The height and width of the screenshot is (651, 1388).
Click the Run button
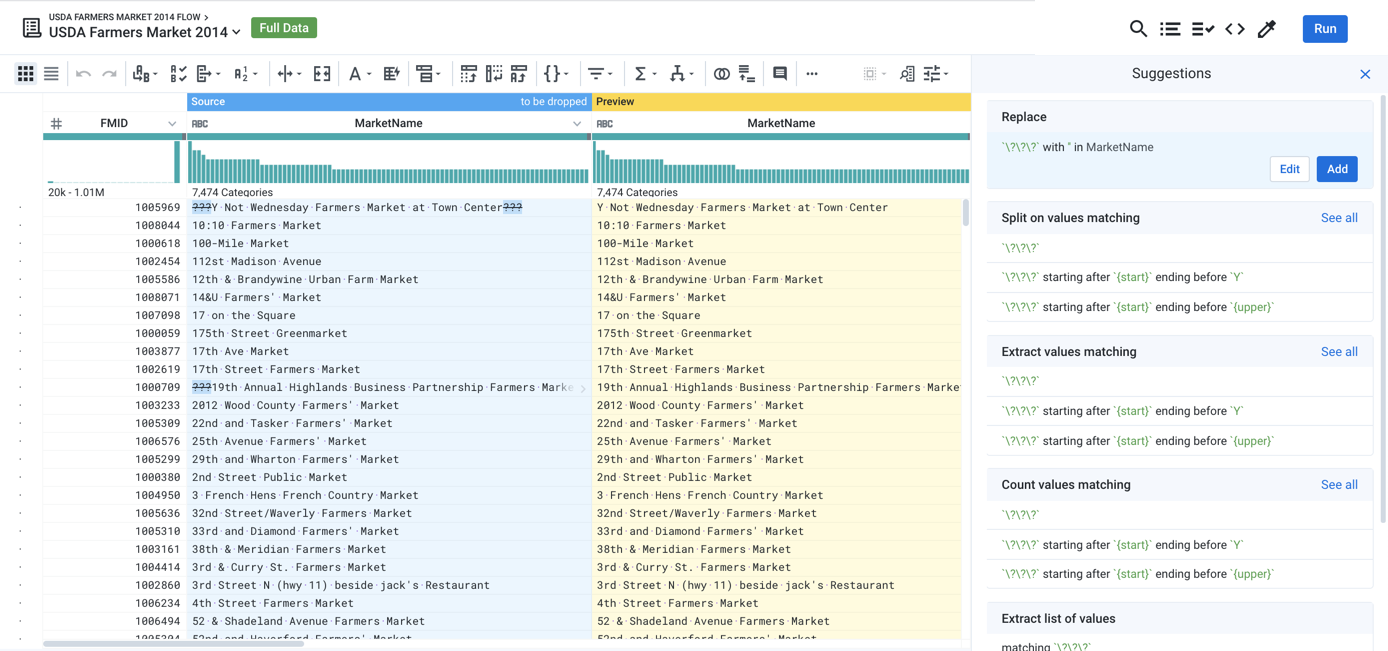point(1325,29)
